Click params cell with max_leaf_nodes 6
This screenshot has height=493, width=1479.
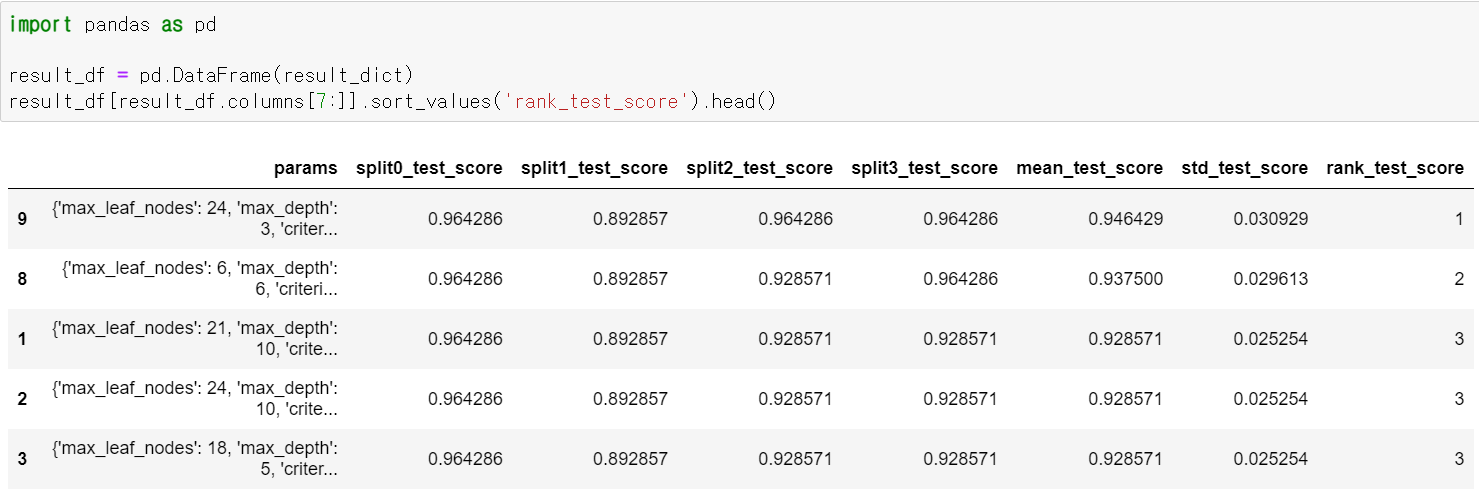[199, 278]
